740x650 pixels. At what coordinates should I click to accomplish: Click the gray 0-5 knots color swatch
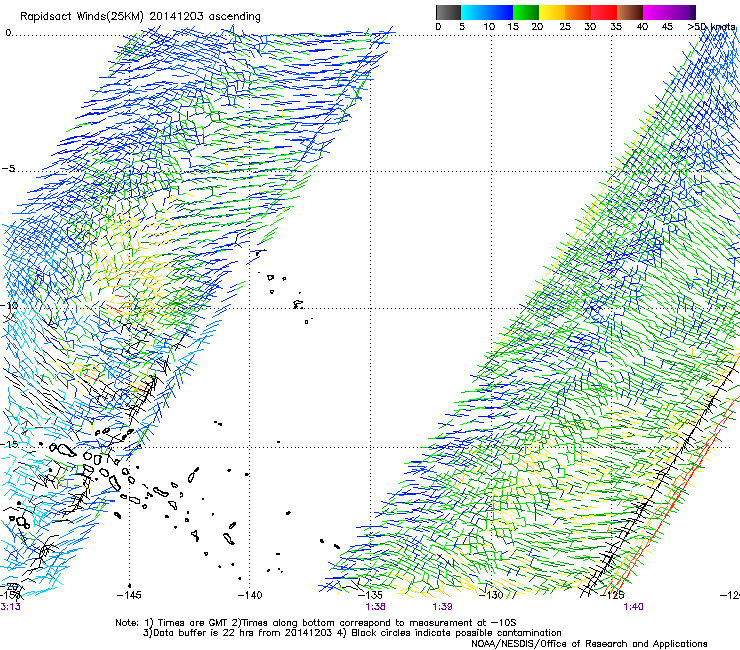point(448,12)
